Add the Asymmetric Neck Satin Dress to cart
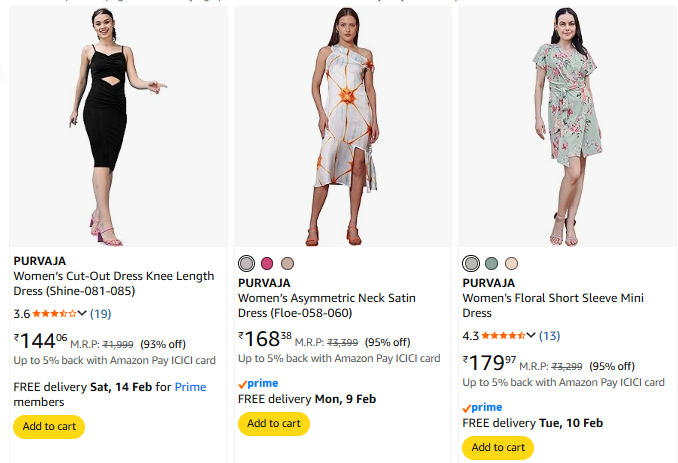This screenshot has width=678, height=463. 273,423
